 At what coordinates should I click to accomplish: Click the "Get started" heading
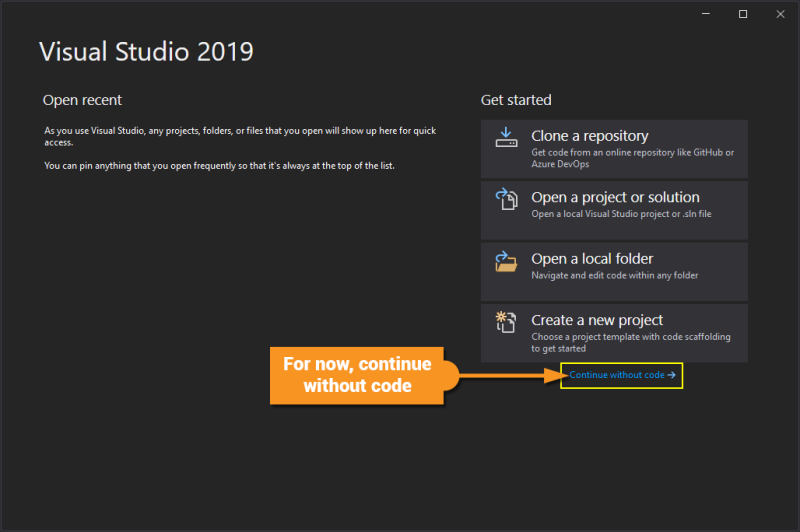click(516, 100)
